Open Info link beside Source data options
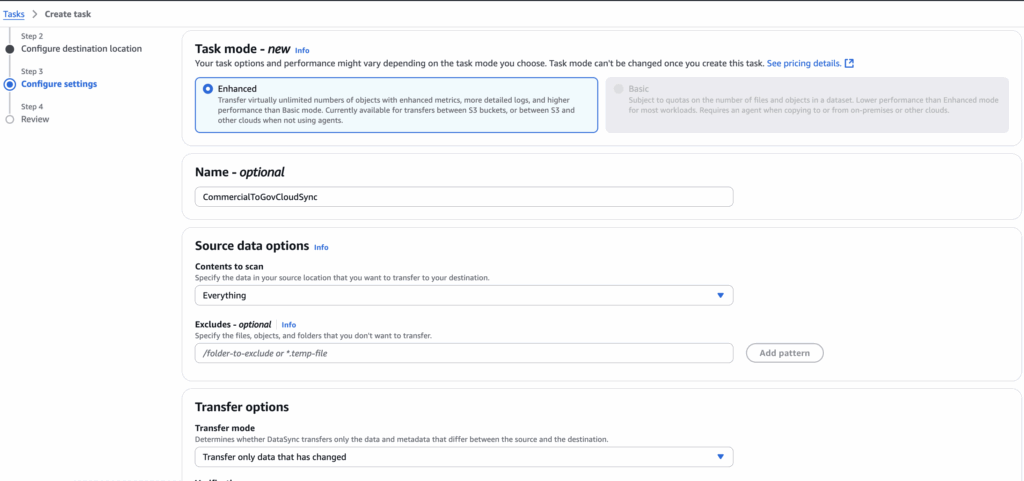This screenshot has width=1024, height=481. click(x=321, y=247)
